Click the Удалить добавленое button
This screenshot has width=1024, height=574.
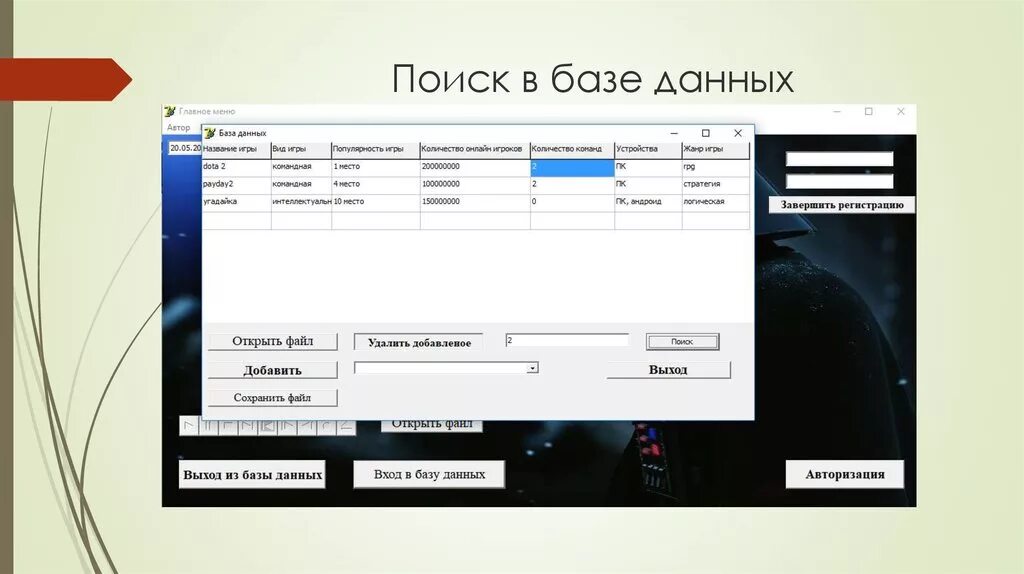pyautogui.click(x=419, y=343)
